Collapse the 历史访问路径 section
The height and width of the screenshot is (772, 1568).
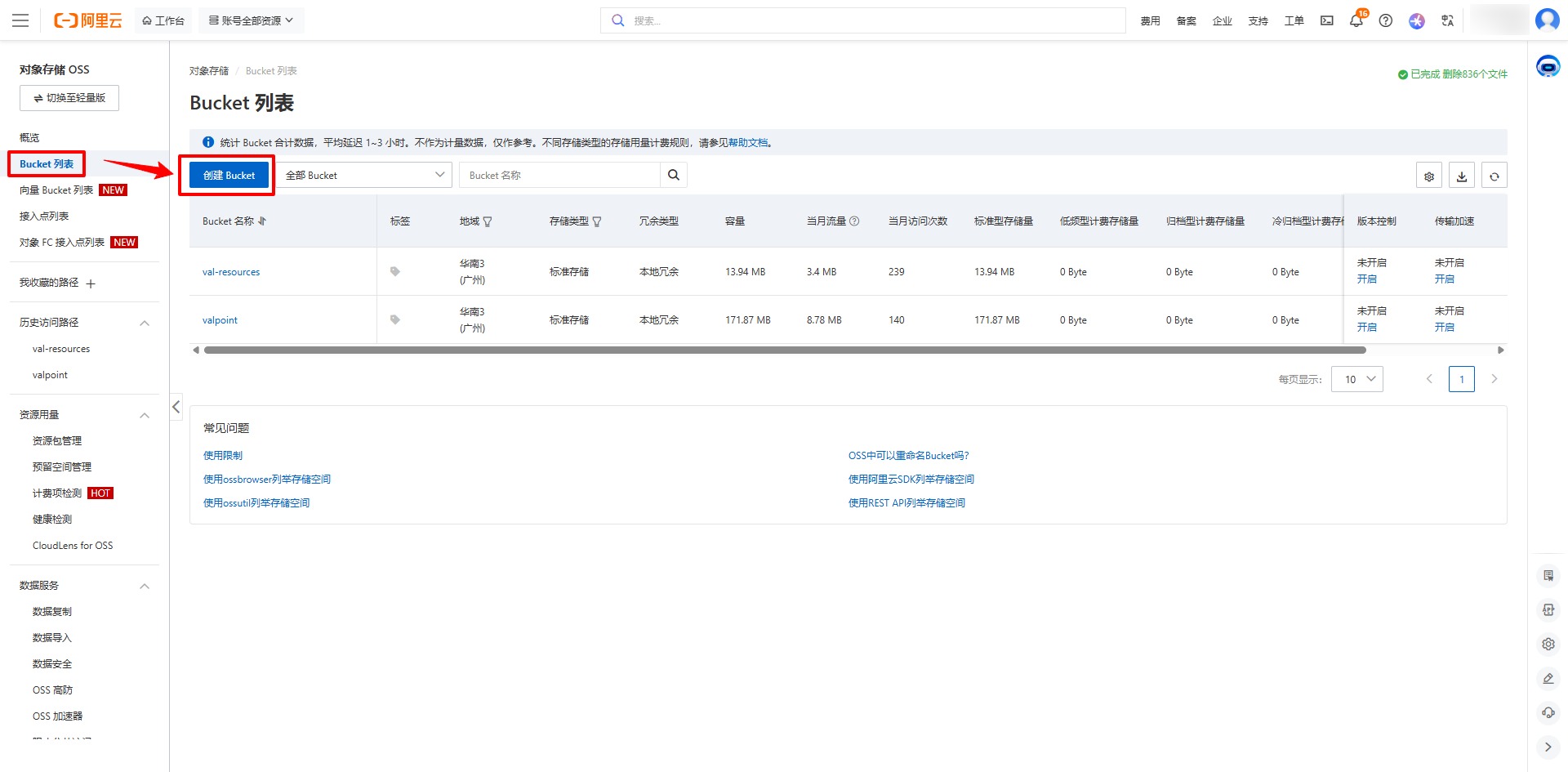[145, 324]
